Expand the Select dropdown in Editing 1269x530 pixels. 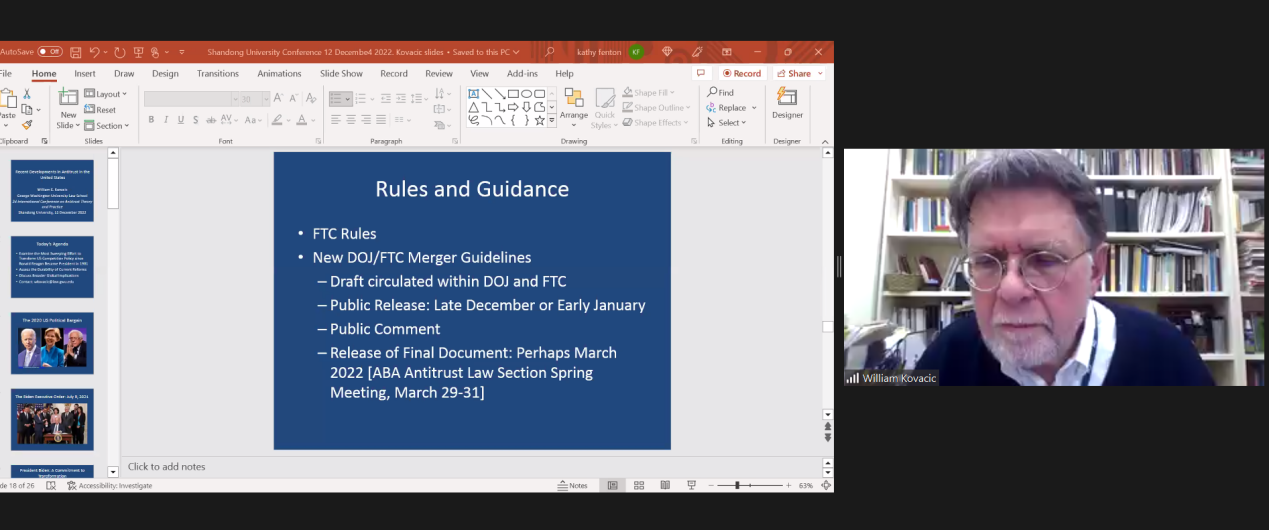point(727,123)
